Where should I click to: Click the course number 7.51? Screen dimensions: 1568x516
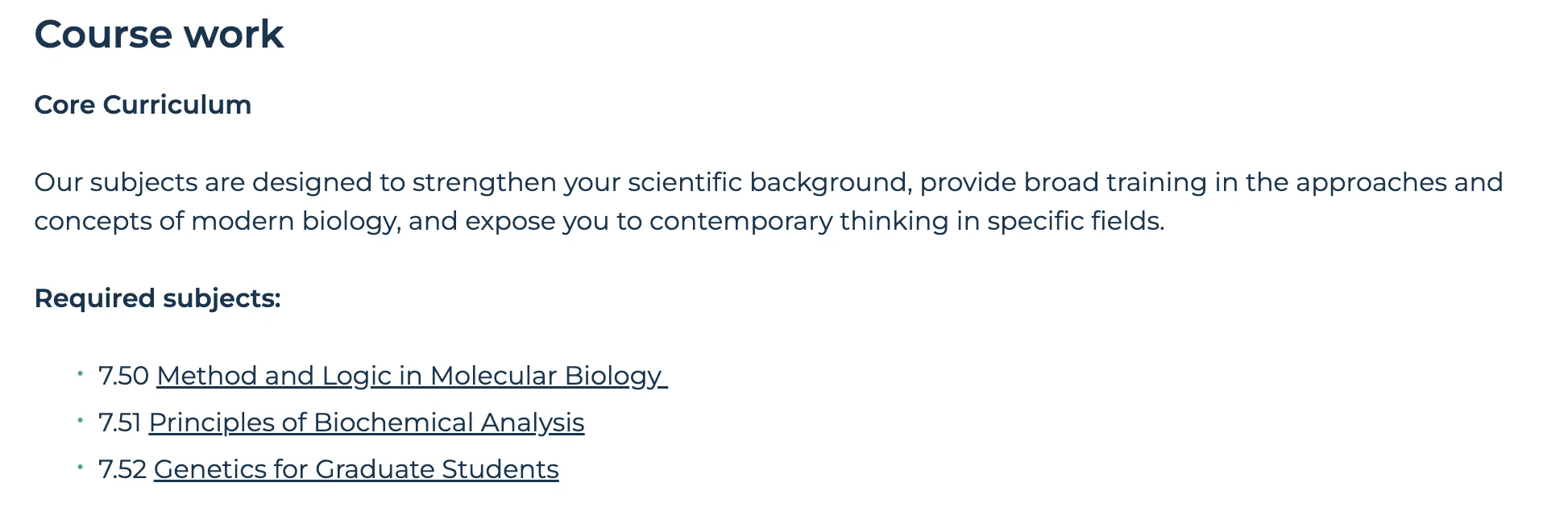tap(119, 422)
